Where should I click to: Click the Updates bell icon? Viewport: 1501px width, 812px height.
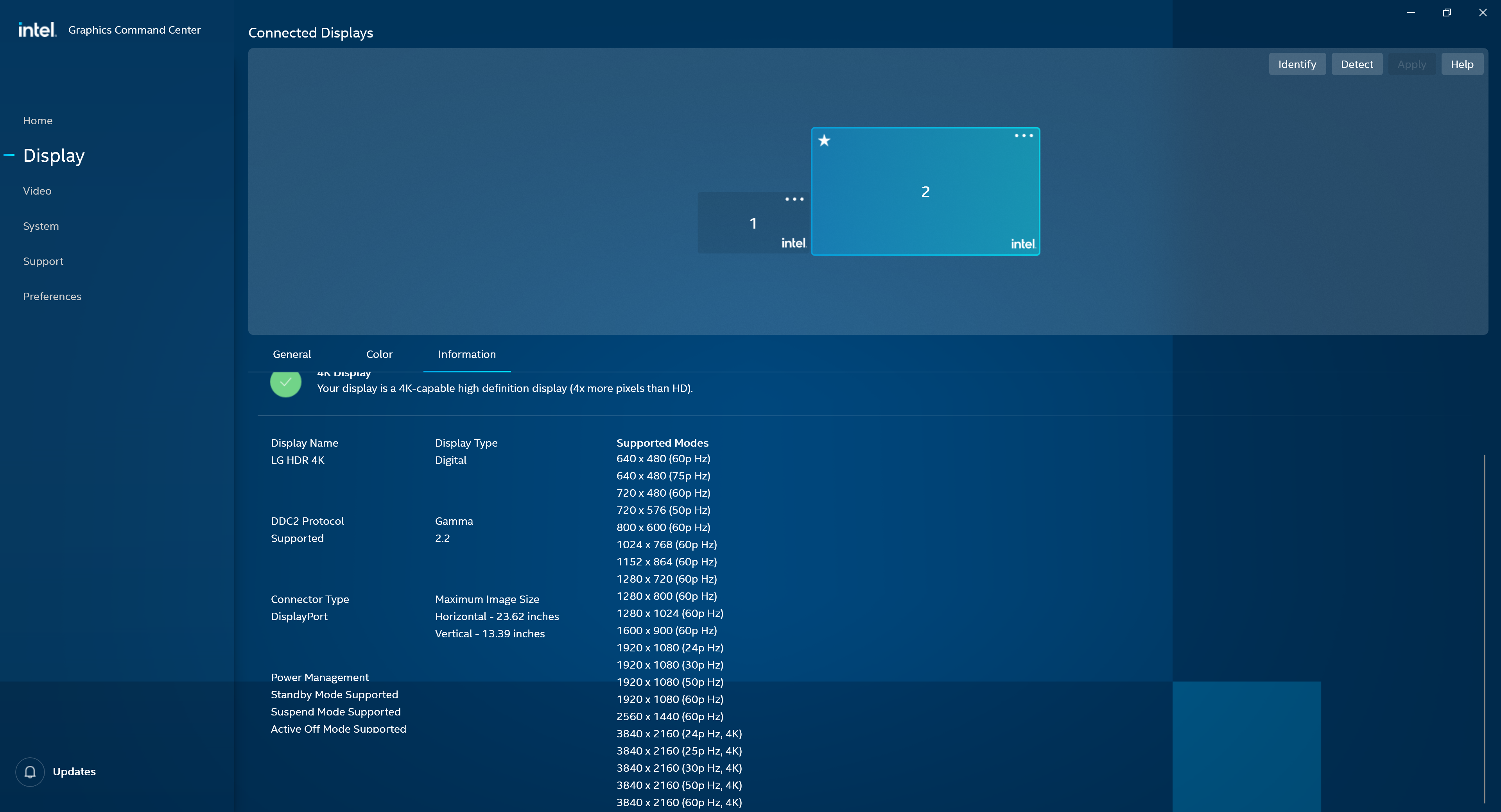[x=30, y=772]
